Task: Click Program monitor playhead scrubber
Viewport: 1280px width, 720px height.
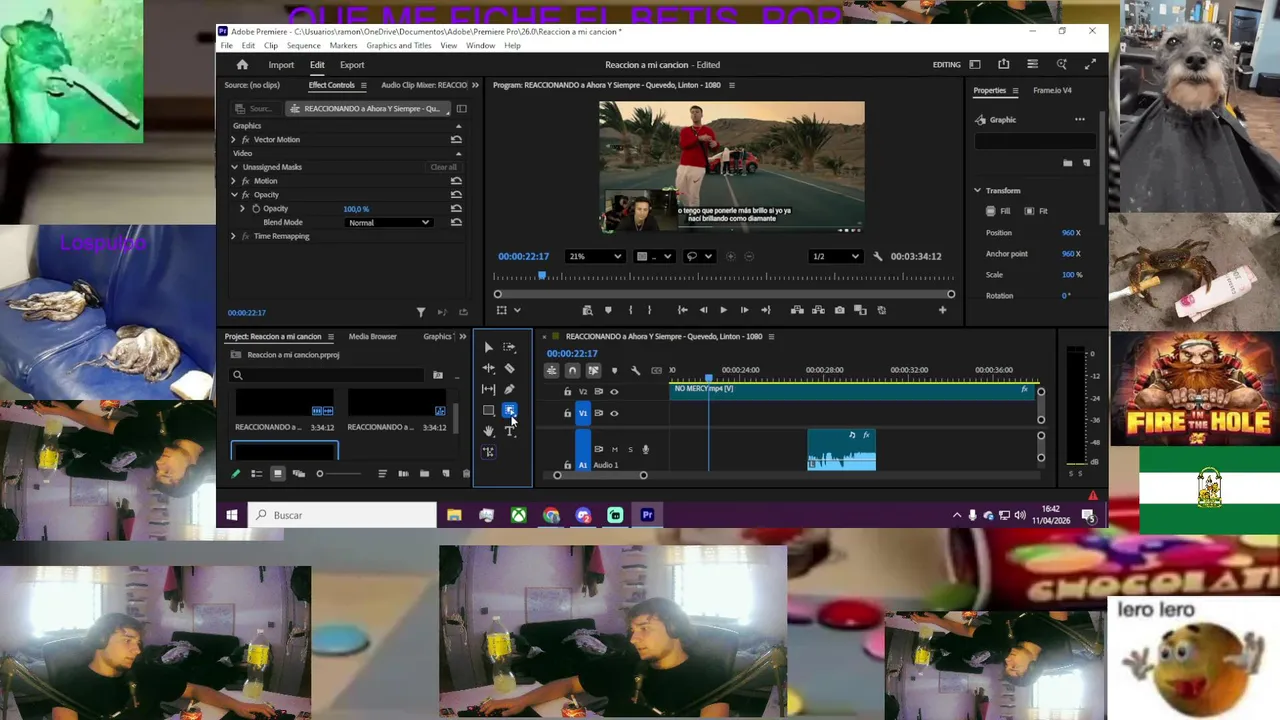Action: click(543, 276)
